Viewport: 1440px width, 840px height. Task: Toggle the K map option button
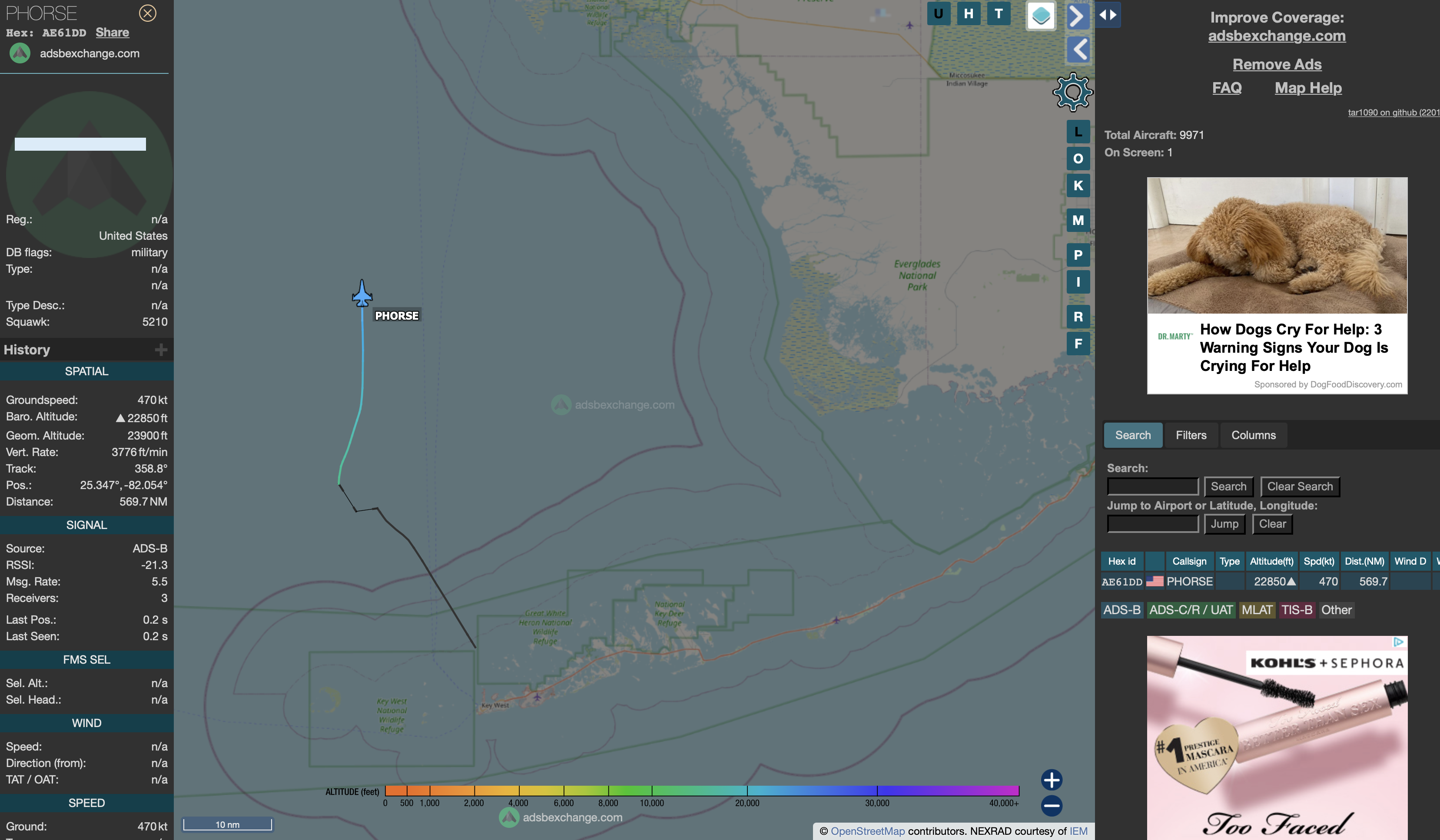pos(1078,185)
